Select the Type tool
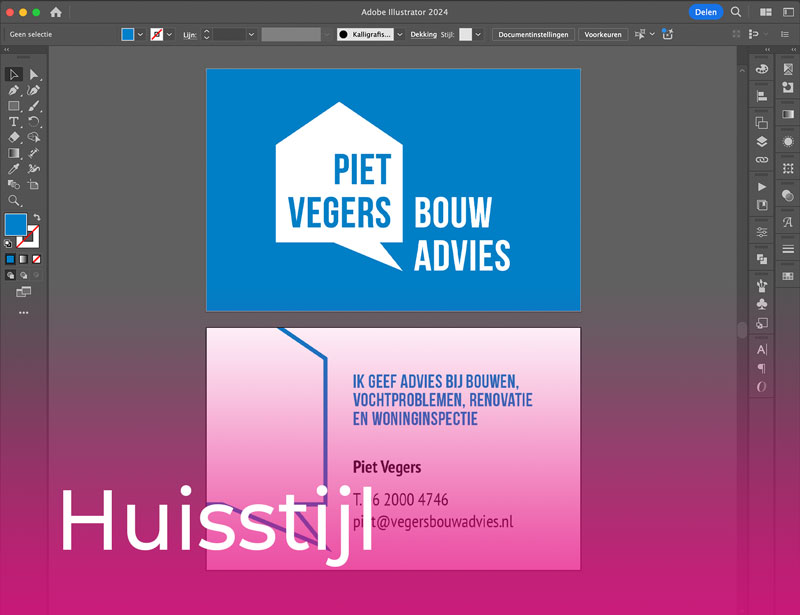This screenshot has height=615, width=800. tap(14, 122)
